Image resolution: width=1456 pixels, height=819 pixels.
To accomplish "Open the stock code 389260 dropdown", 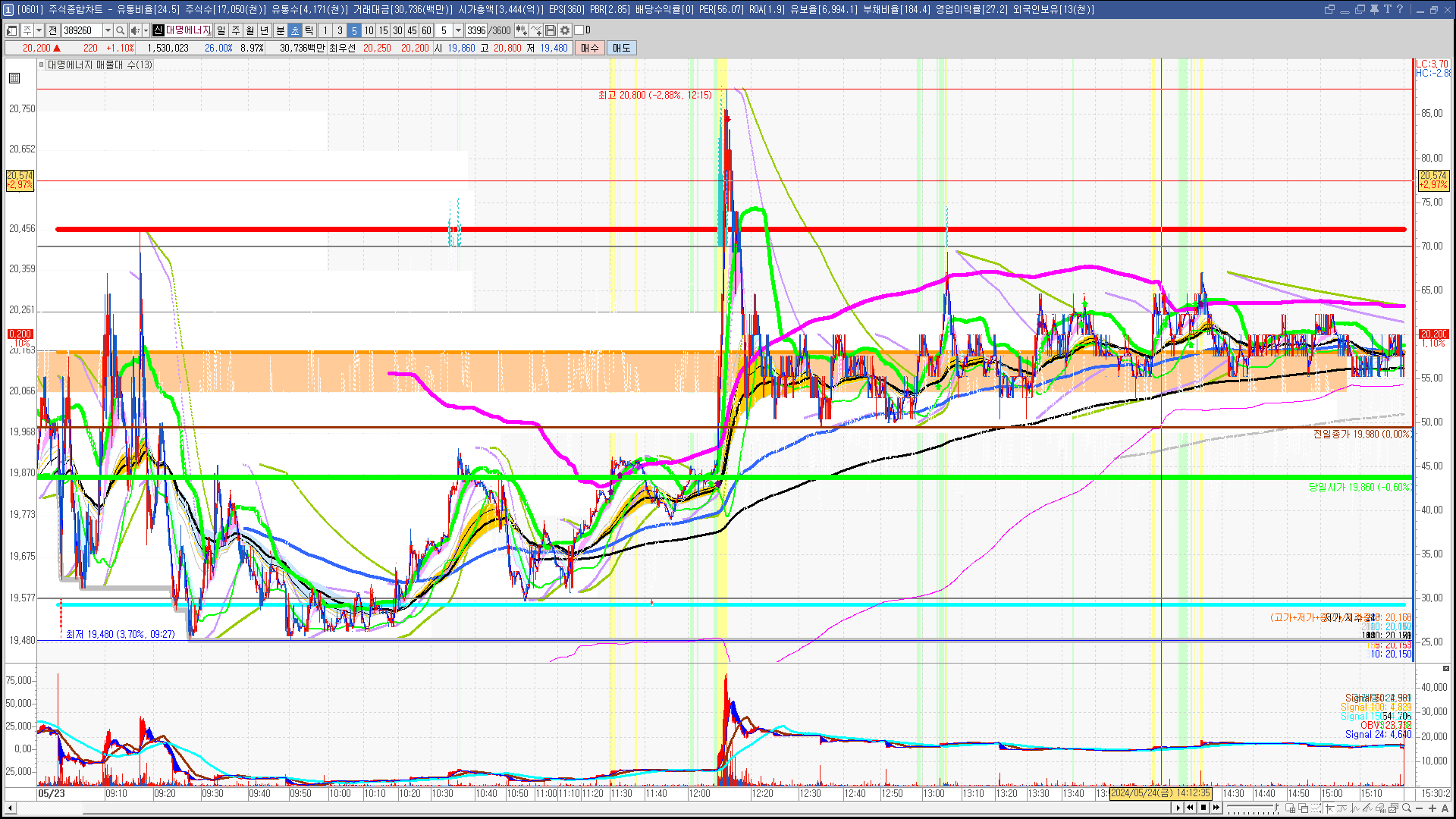I will (x=108, y=30).
